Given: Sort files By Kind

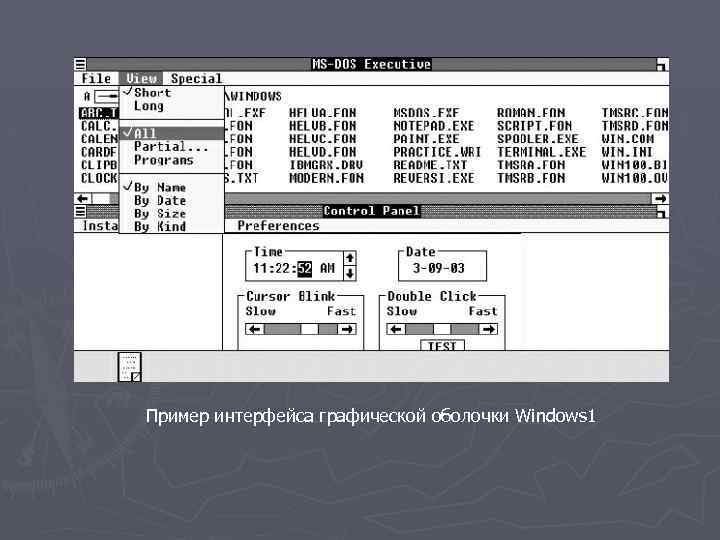Looking at the screenshot, I should [172, 226].
